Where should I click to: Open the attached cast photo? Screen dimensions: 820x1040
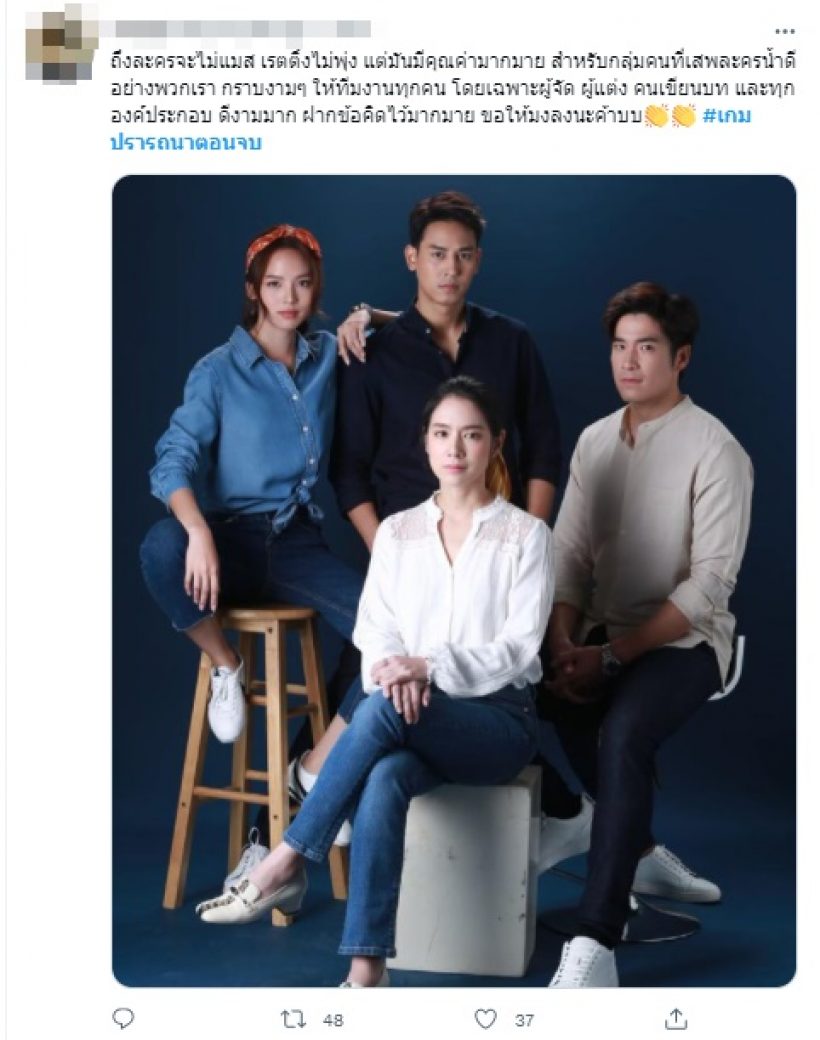[x=454, y=580]
